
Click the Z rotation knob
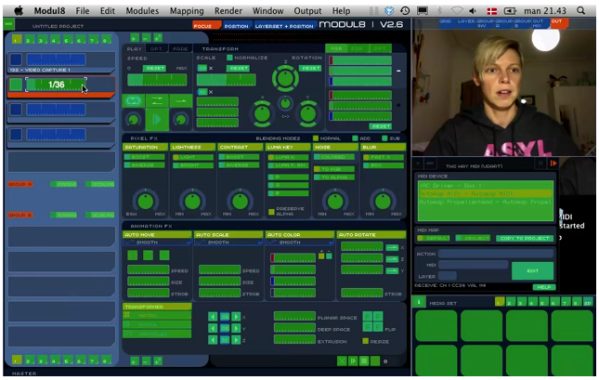(285, 78)
